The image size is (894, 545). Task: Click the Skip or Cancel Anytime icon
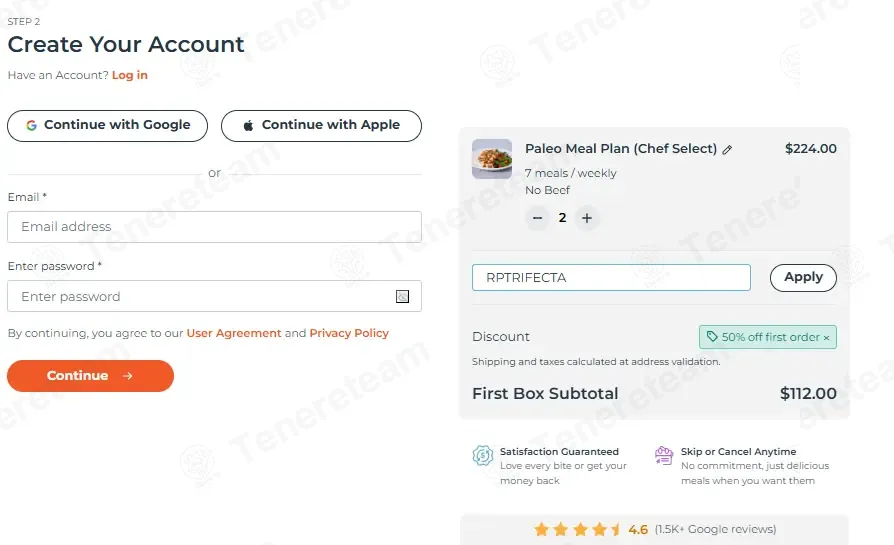664,455
